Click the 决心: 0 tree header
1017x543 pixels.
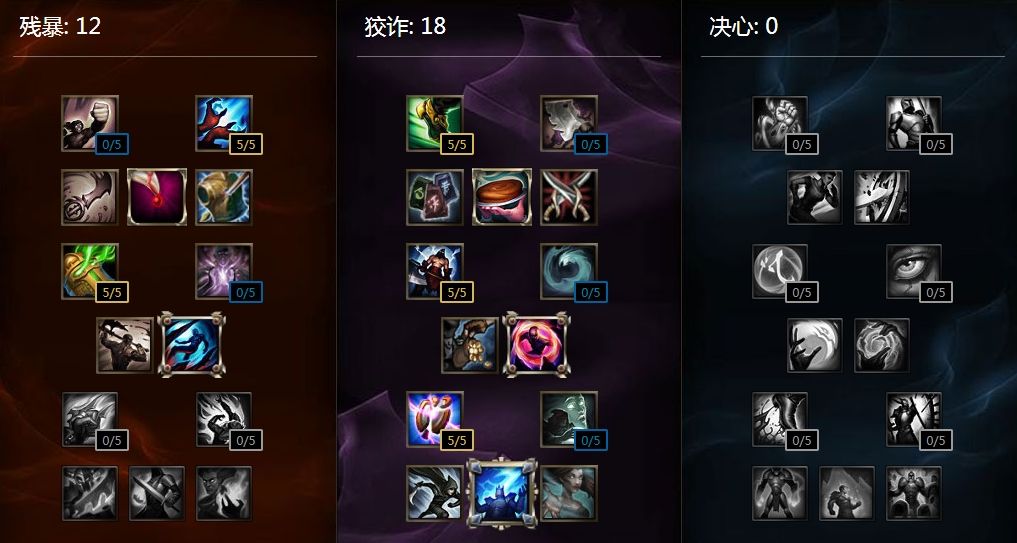point(743,27)
